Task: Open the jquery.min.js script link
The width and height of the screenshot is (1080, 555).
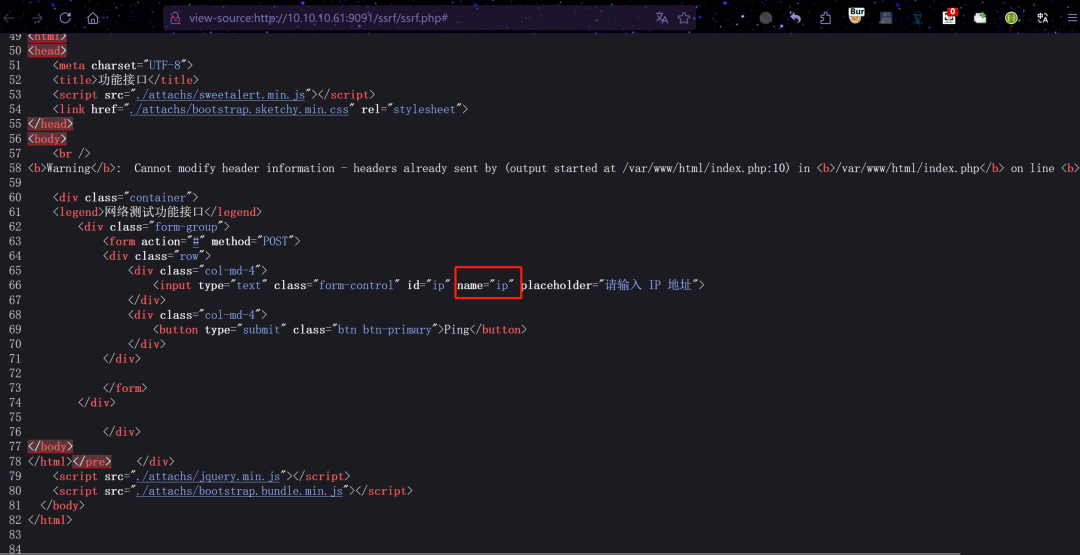Action: click(x=208, y=476)
